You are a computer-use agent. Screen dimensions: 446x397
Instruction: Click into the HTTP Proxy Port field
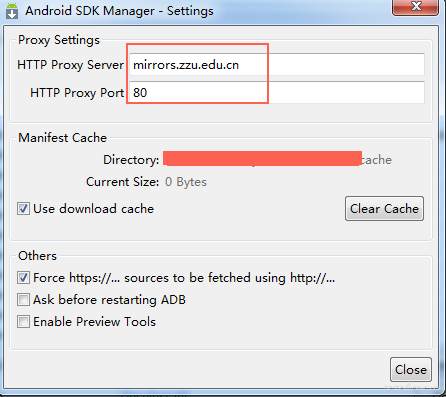(277, 92)
